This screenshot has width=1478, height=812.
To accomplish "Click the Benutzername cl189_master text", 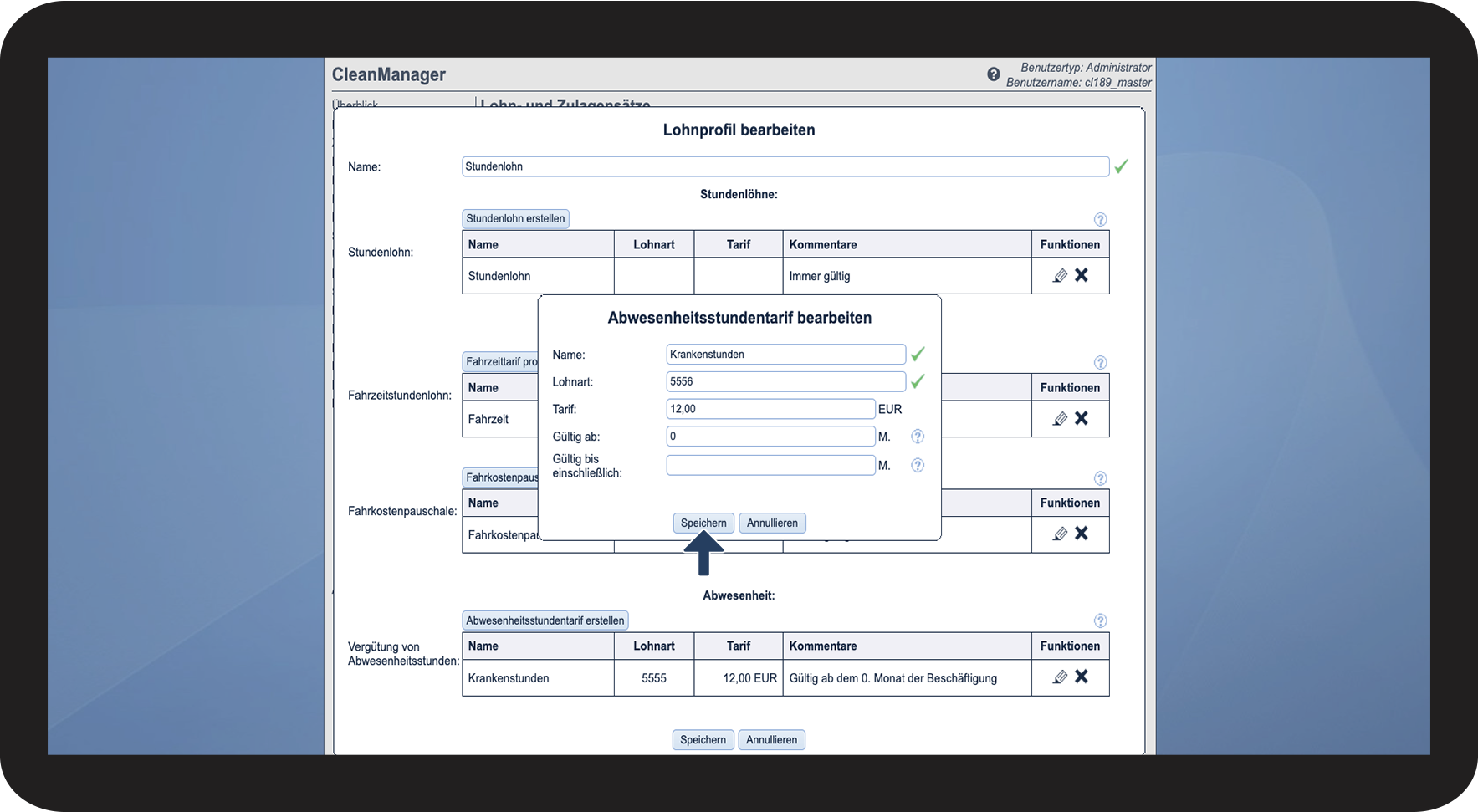I will pos(1079,83).
